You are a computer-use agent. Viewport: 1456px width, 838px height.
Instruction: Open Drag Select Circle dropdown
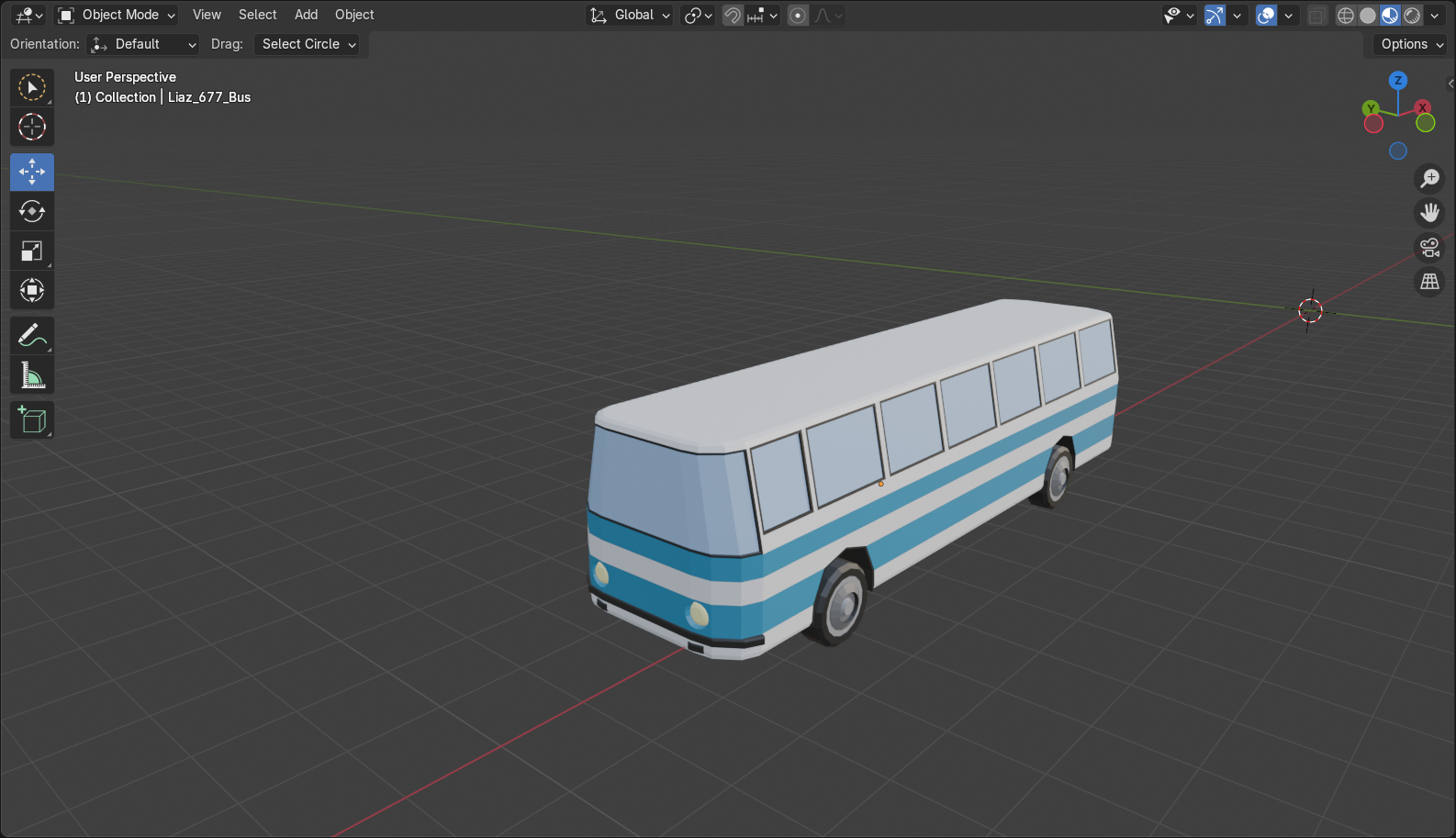point(307,44)
